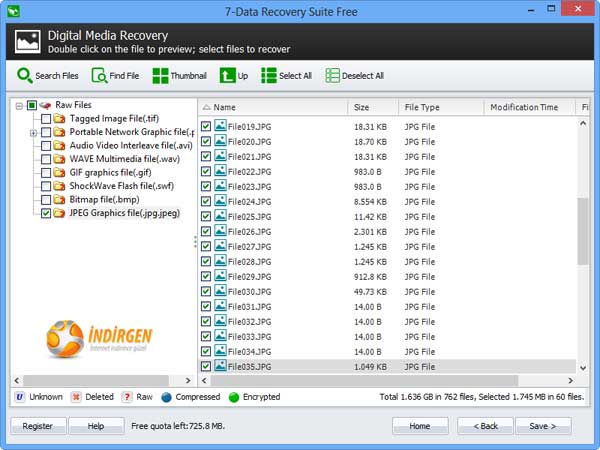Screen dimensions: 600x450
Task: Sort by Modification Time column header
Action: point(530,107)
